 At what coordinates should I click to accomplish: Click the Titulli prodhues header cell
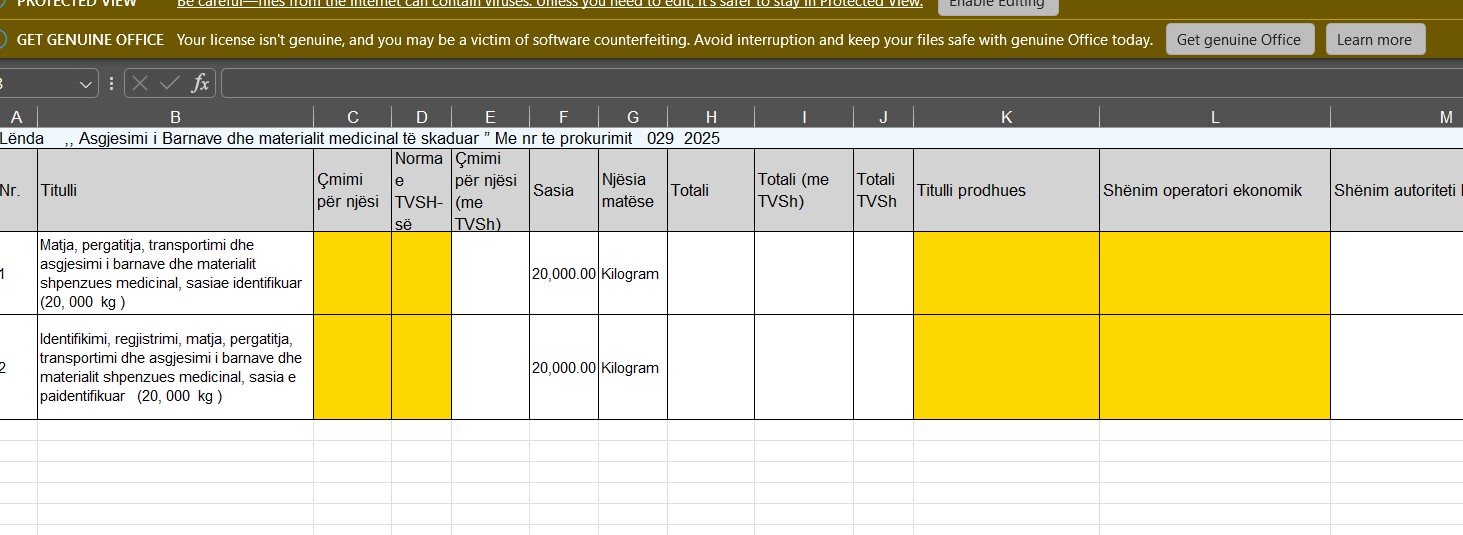point(1006,190)
